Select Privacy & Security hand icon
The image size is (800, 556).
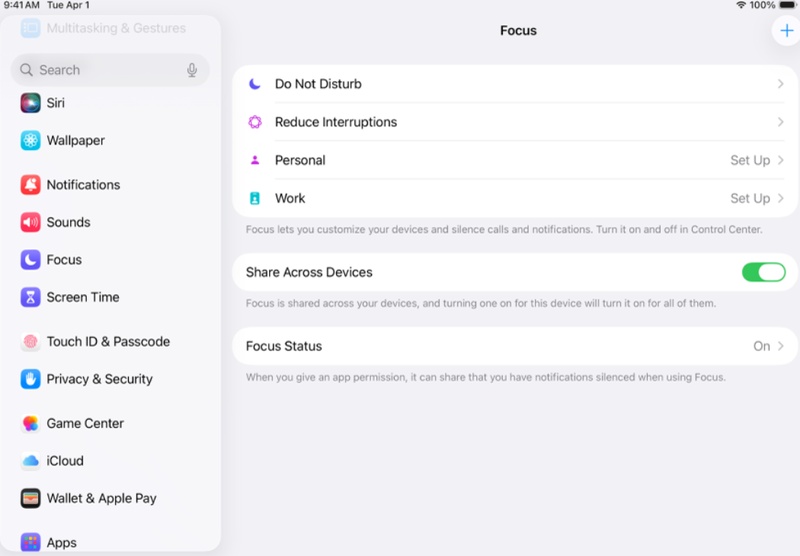pos(31,379)
